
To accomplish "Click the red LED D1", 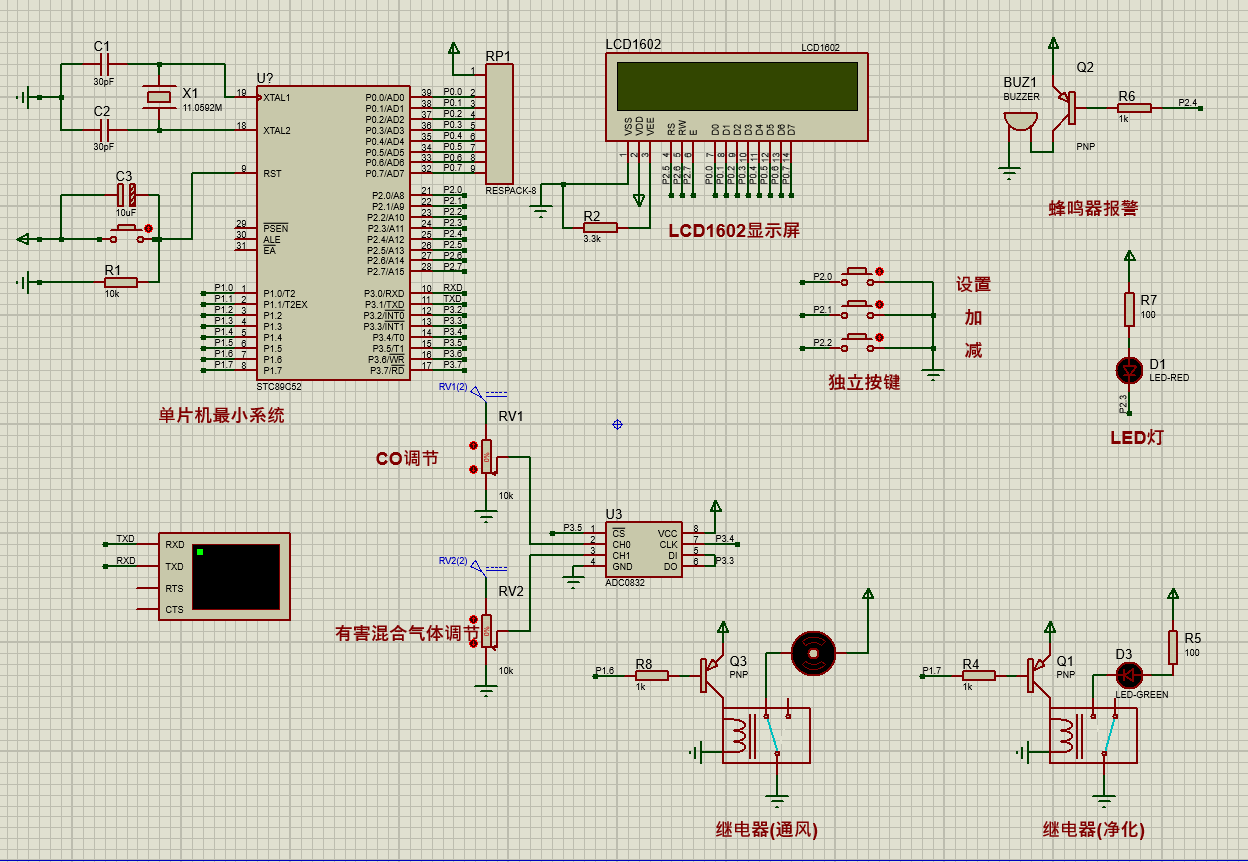I will (x=1129, y=371).
